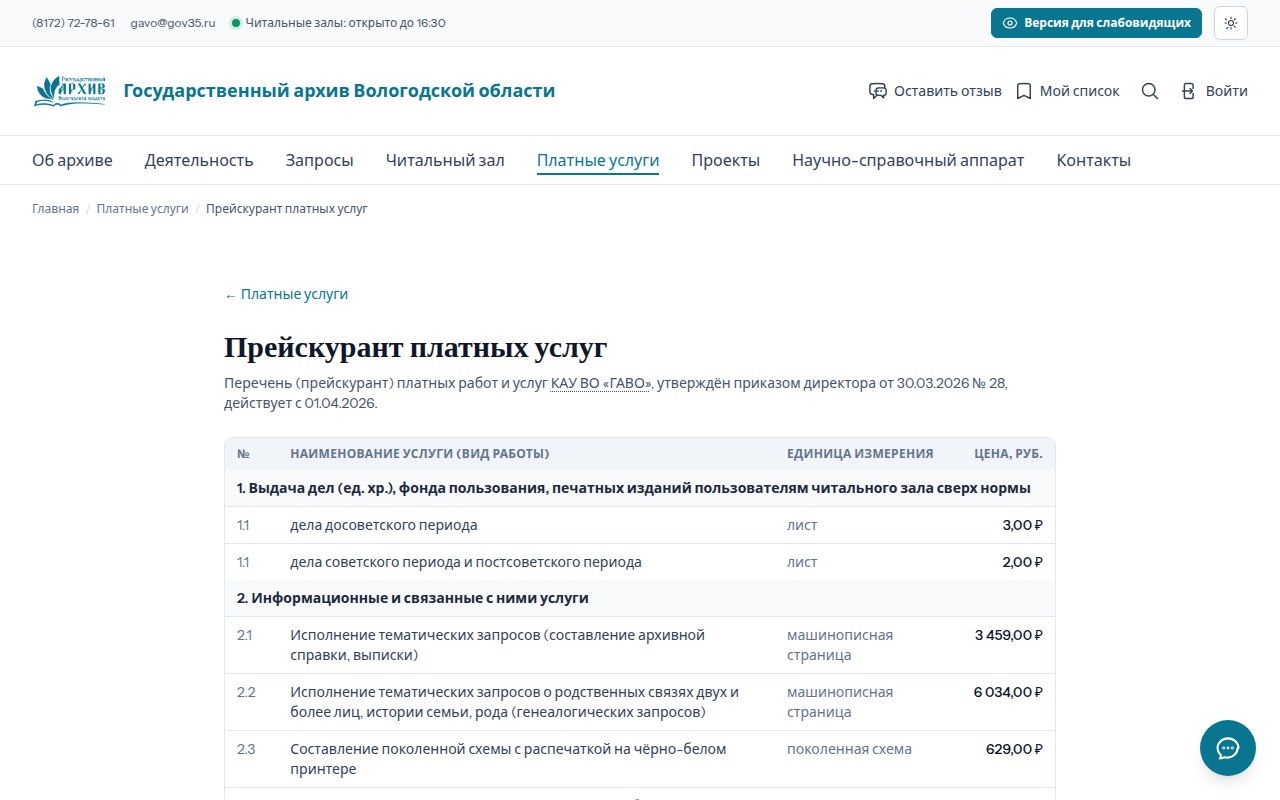Viewport: 1280px width, 800px height.
Task: Click the email gavo@gov35.ru
Action: [173, 23]
